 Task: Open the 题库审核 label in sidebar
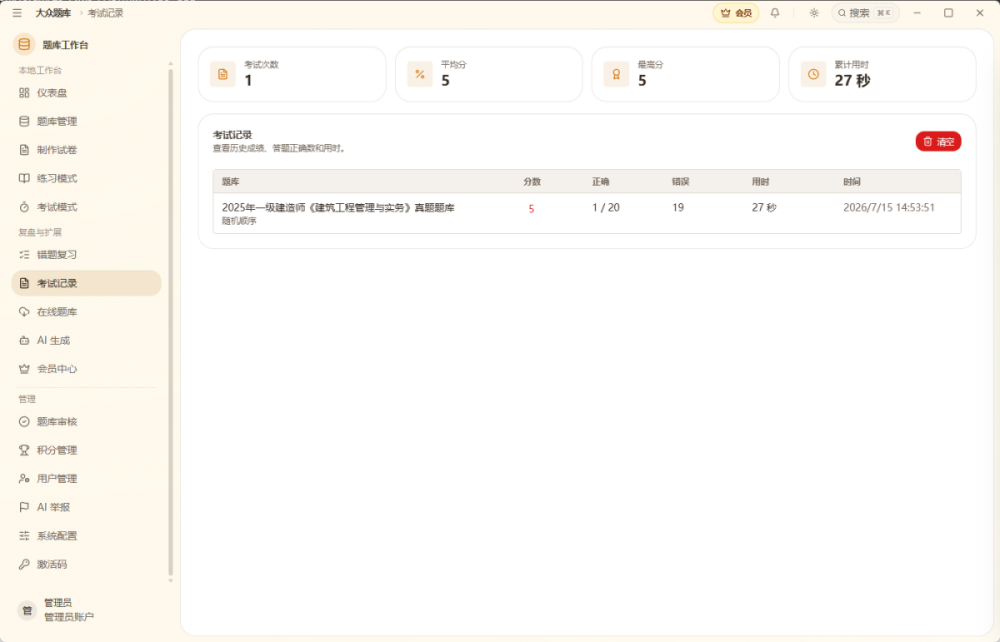[57, 421]
